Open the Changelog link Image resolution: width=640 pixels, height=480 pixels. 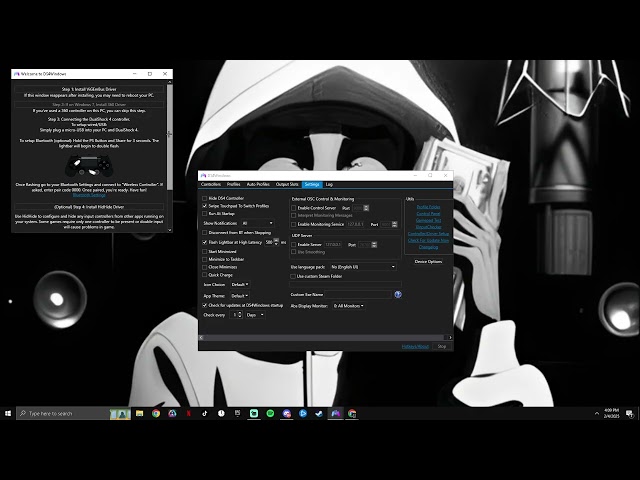tap(428, 247)
